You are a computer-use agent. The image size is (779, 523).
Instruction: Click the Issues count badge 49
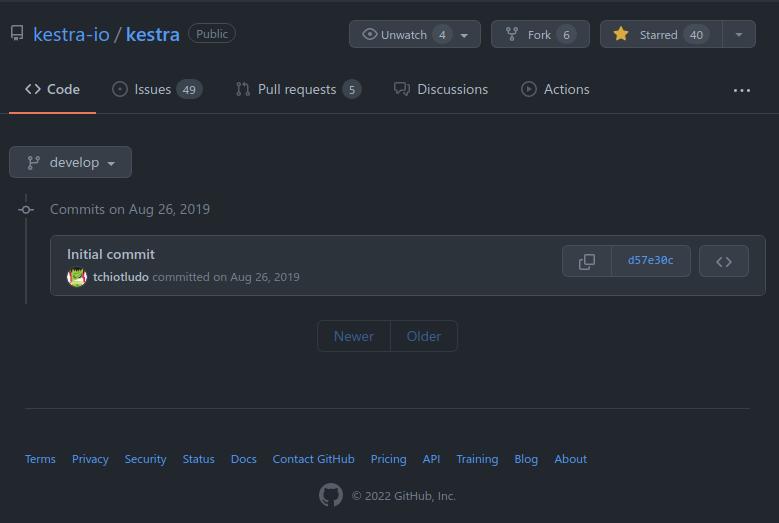pyautogui.click(x=189, y=90)
